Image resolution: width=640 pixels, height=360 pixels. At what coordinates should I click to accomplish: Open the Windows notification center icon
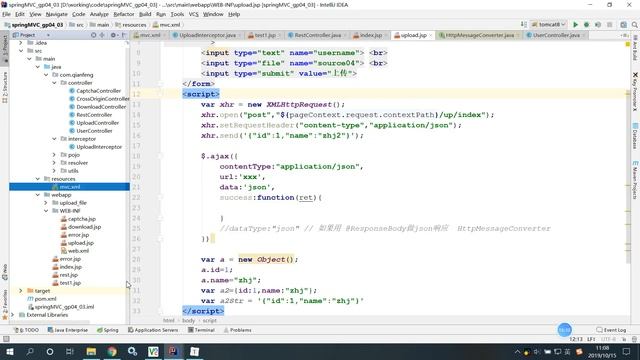pos(627,351)
